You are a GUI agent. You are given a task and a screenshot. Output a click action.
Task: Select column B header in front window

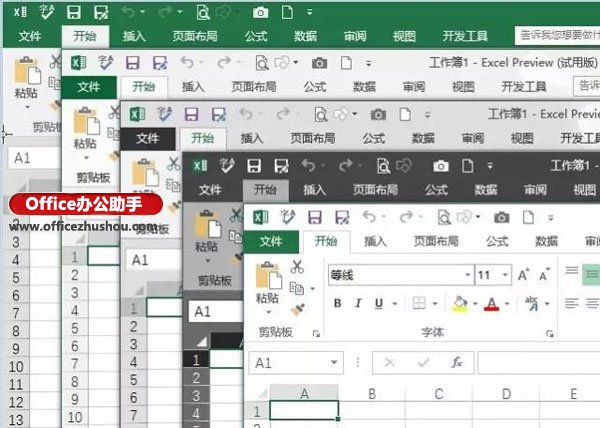[372, 393]
